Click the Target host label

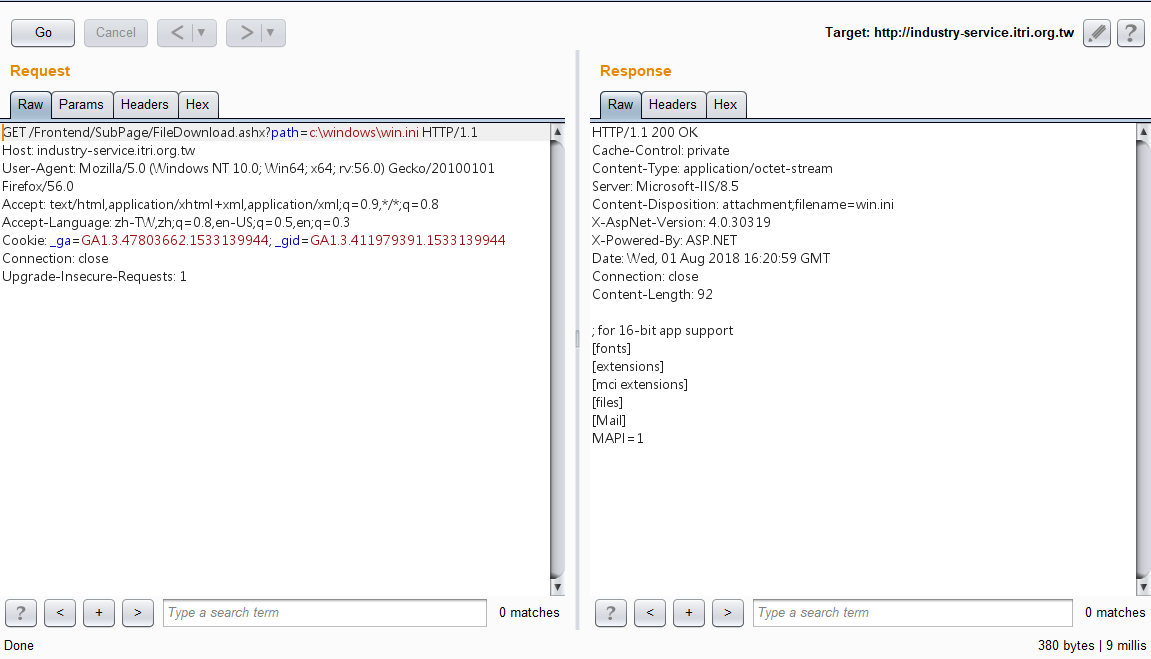click(949, 32)
